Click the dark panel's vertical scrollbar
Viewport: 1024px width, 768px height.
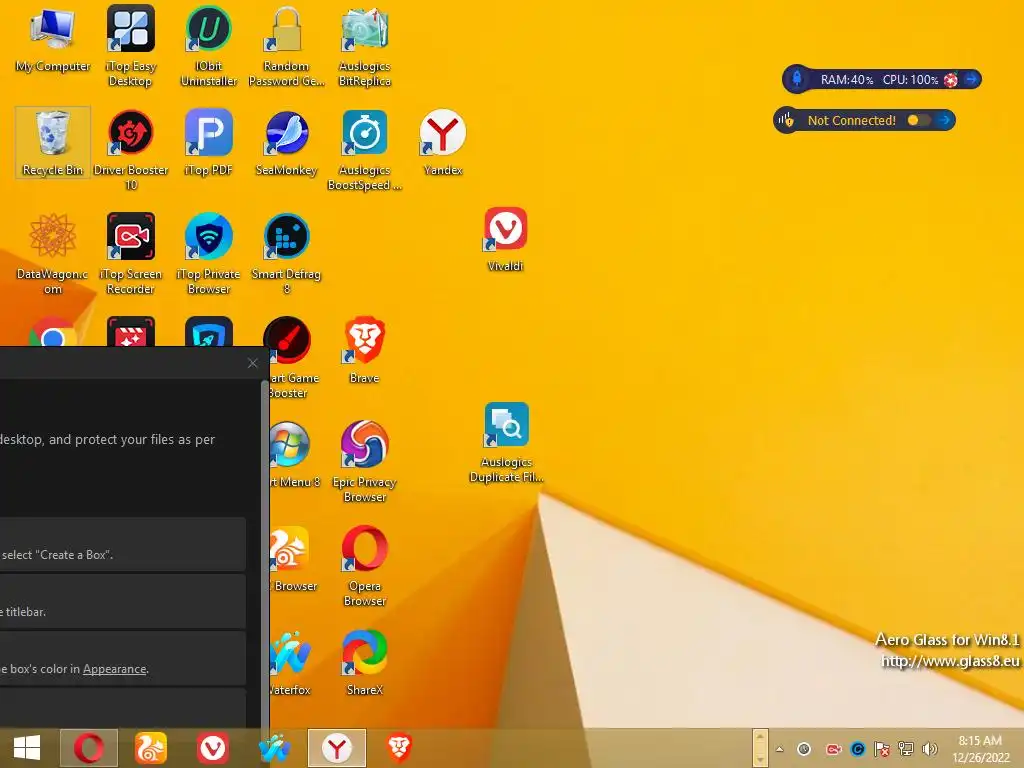265,555
